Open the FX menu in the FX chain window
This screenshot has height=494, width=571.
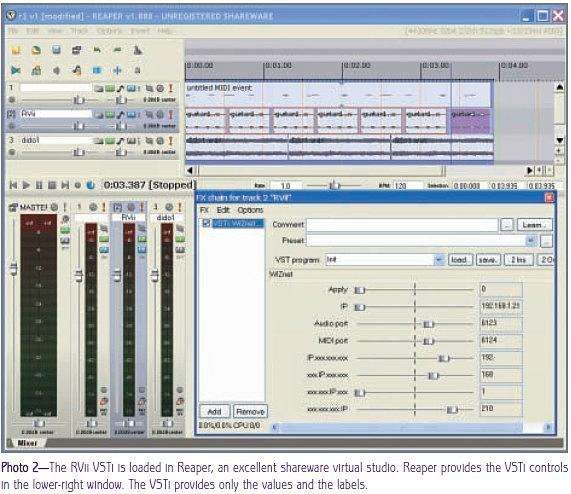[204, 210]
